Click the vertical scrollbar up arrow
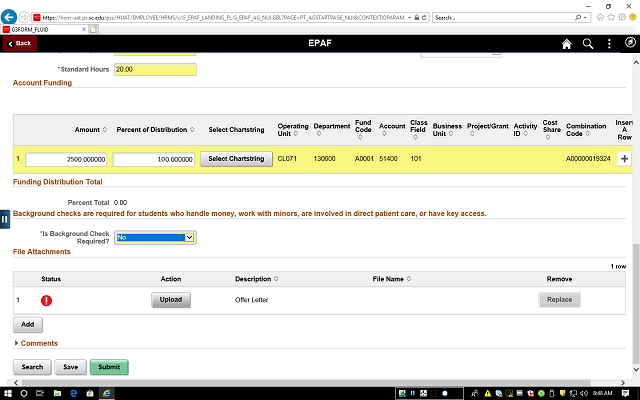The height and width of the screenshot is (400, 640). [x=636, y=62]
